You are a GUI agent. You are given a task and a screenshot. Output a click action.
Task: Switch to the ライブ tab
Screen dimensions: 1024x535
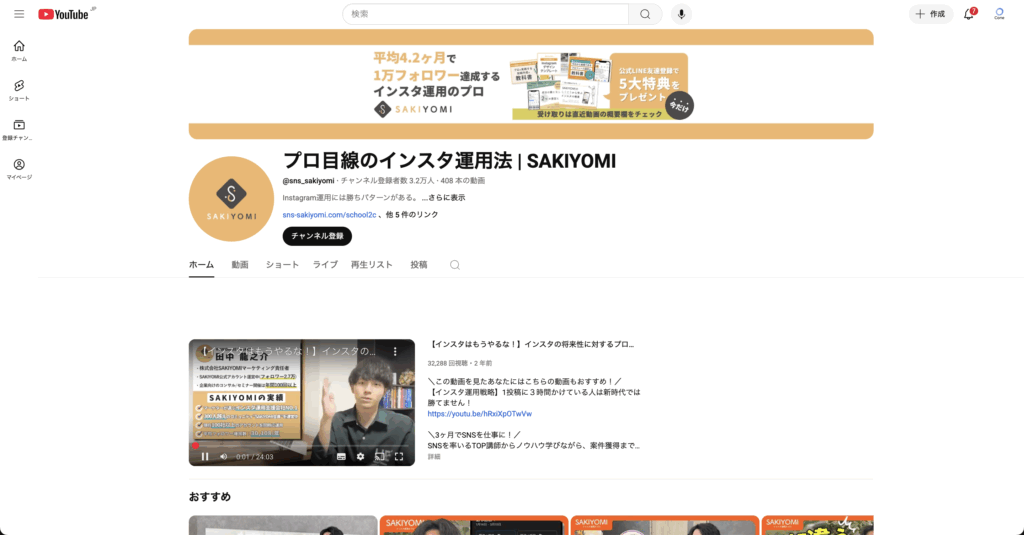[325, 265]
